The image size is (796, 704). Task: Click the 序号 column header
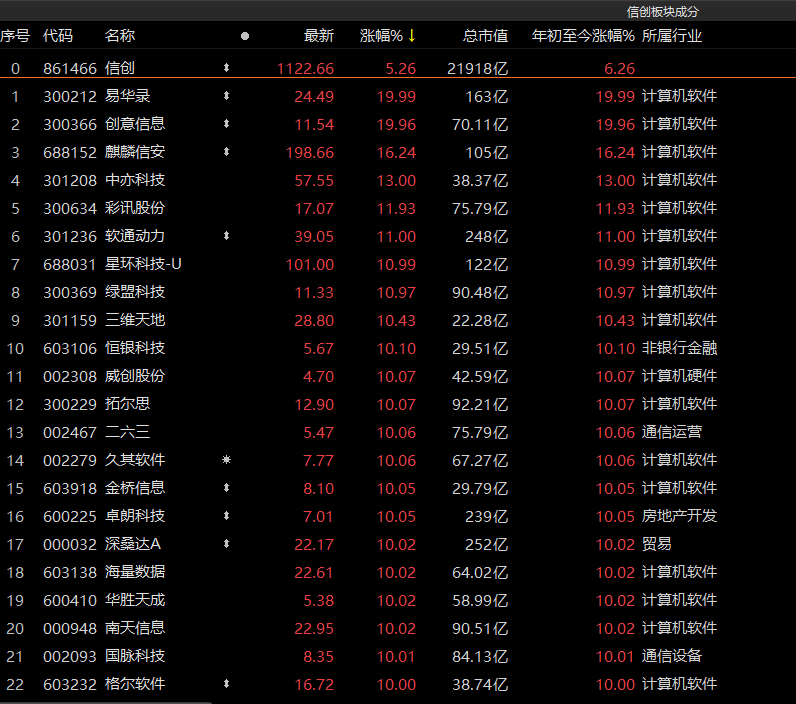15,36
